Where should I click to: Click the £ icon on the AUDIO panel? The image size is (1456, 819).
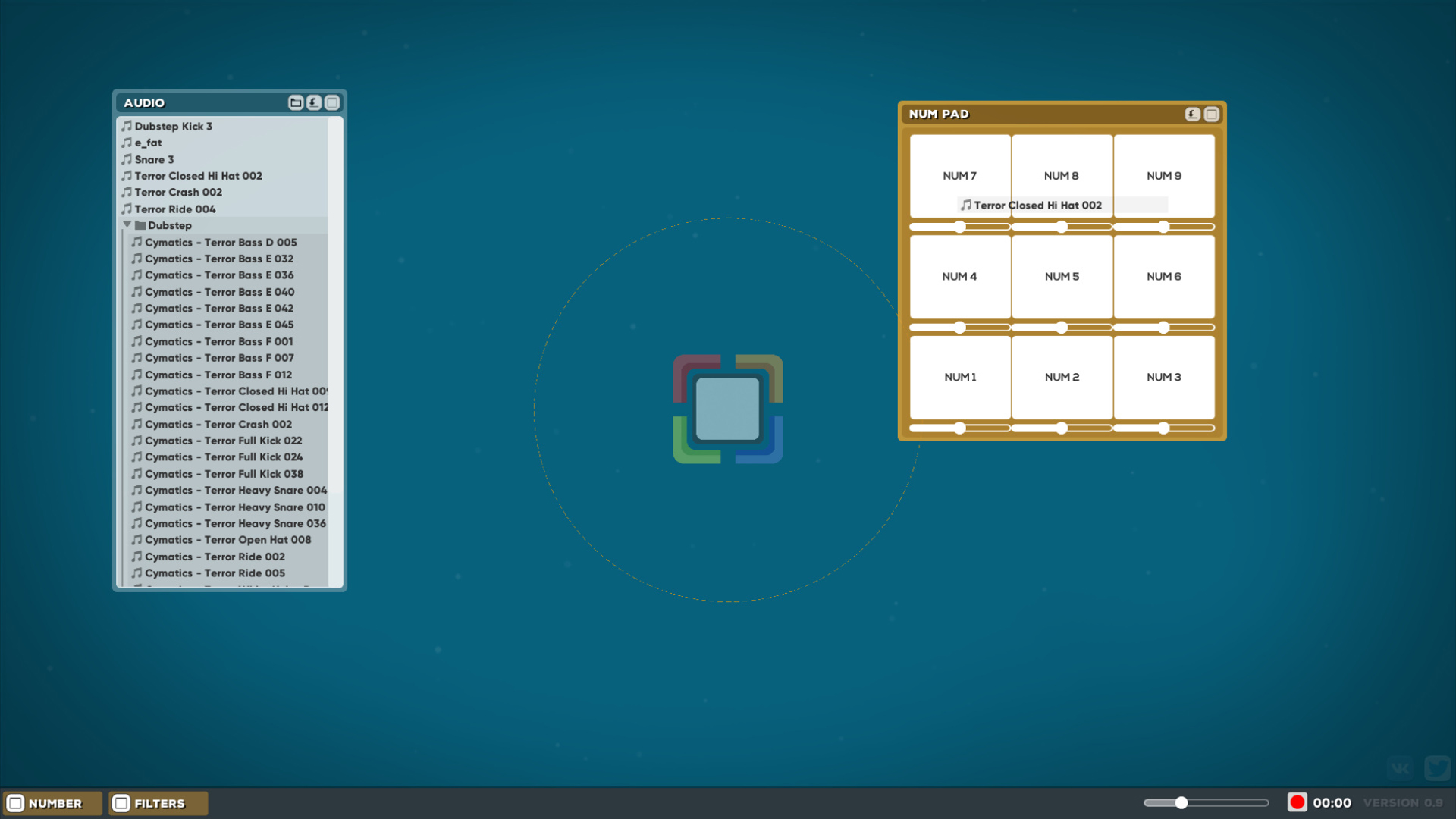(x=313, y=102)
